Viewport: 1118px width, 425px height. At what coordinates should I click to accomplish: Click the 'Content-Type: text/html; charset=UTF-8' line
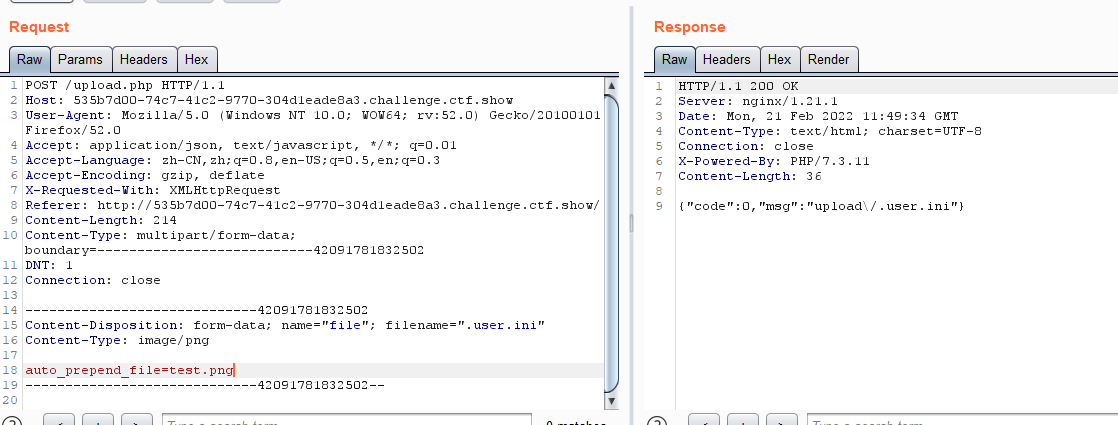pyautogui.click(x=830, y=130)
